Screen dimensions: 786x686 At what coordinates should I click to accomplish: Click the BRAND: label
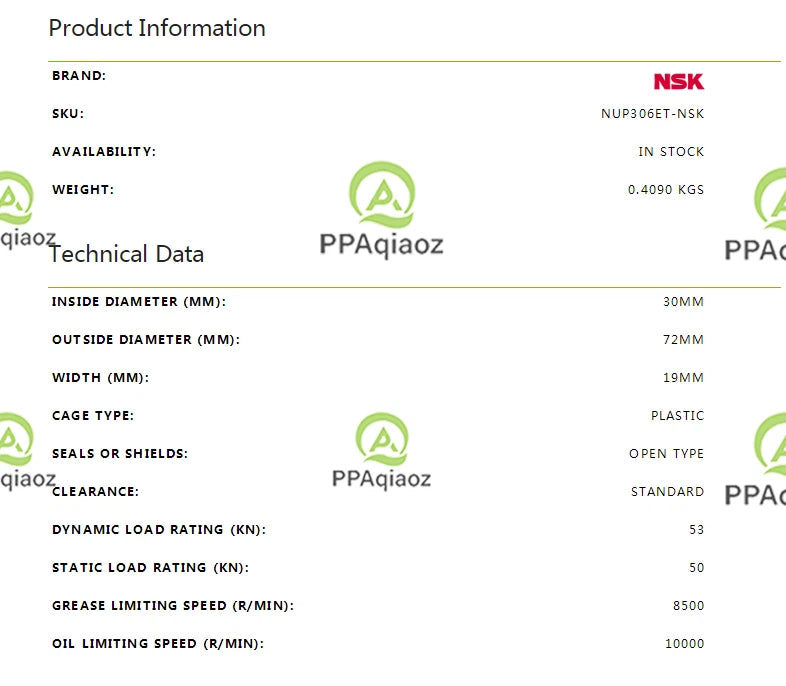pos(79,76)
